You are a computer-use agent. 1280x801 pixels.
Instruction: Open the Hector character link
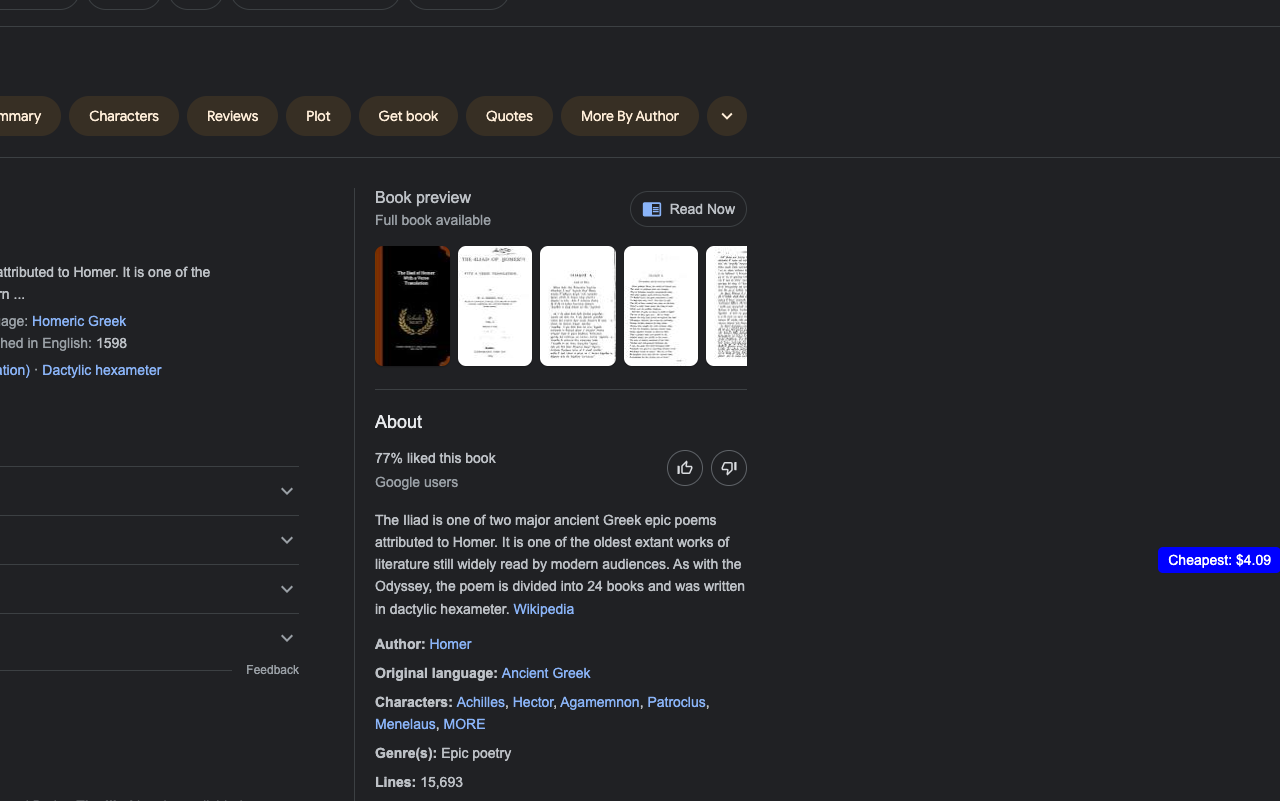click(533, 702)
